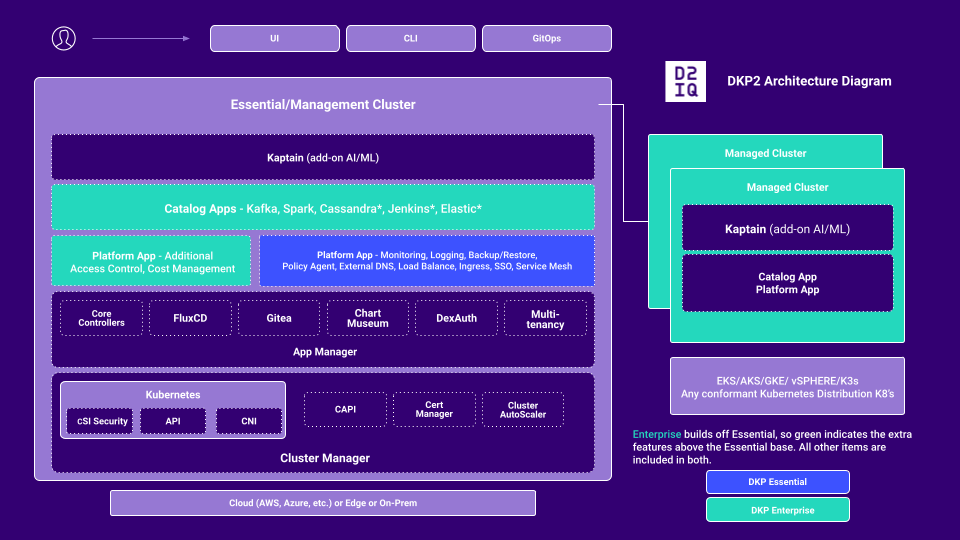Image resolution: width=960 pixels, height=540 pixels.
Task: Select the FluxCD box
Action: point(190,318)
